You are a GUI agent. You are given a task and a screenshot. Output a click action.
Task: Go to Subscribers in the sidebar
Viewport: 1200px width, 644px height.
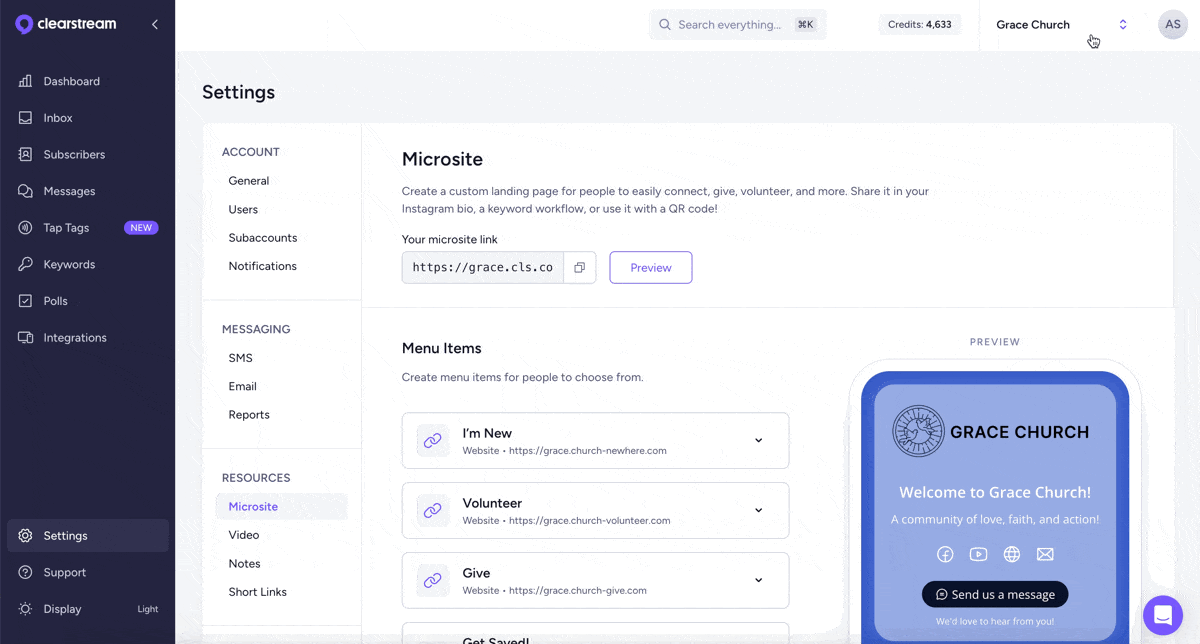coord(74,155)
